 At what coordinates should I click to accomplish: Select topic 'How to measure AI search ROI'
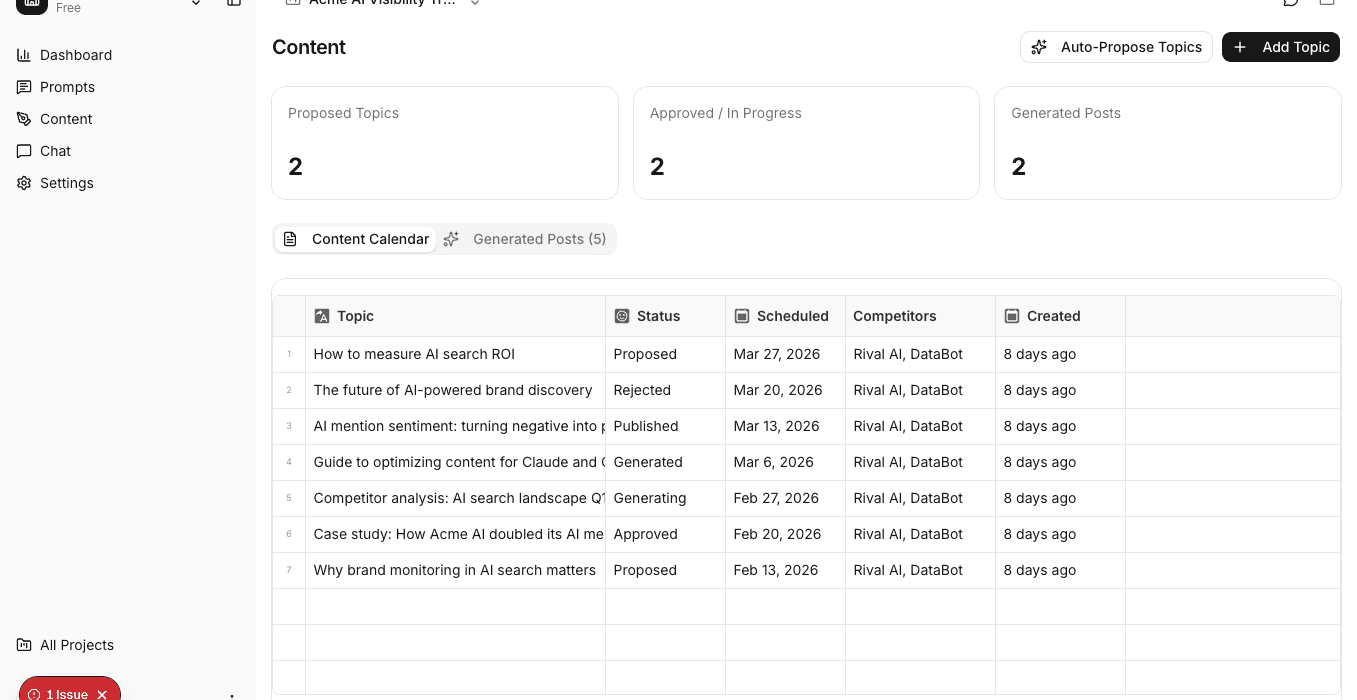[x=414, y=354]
